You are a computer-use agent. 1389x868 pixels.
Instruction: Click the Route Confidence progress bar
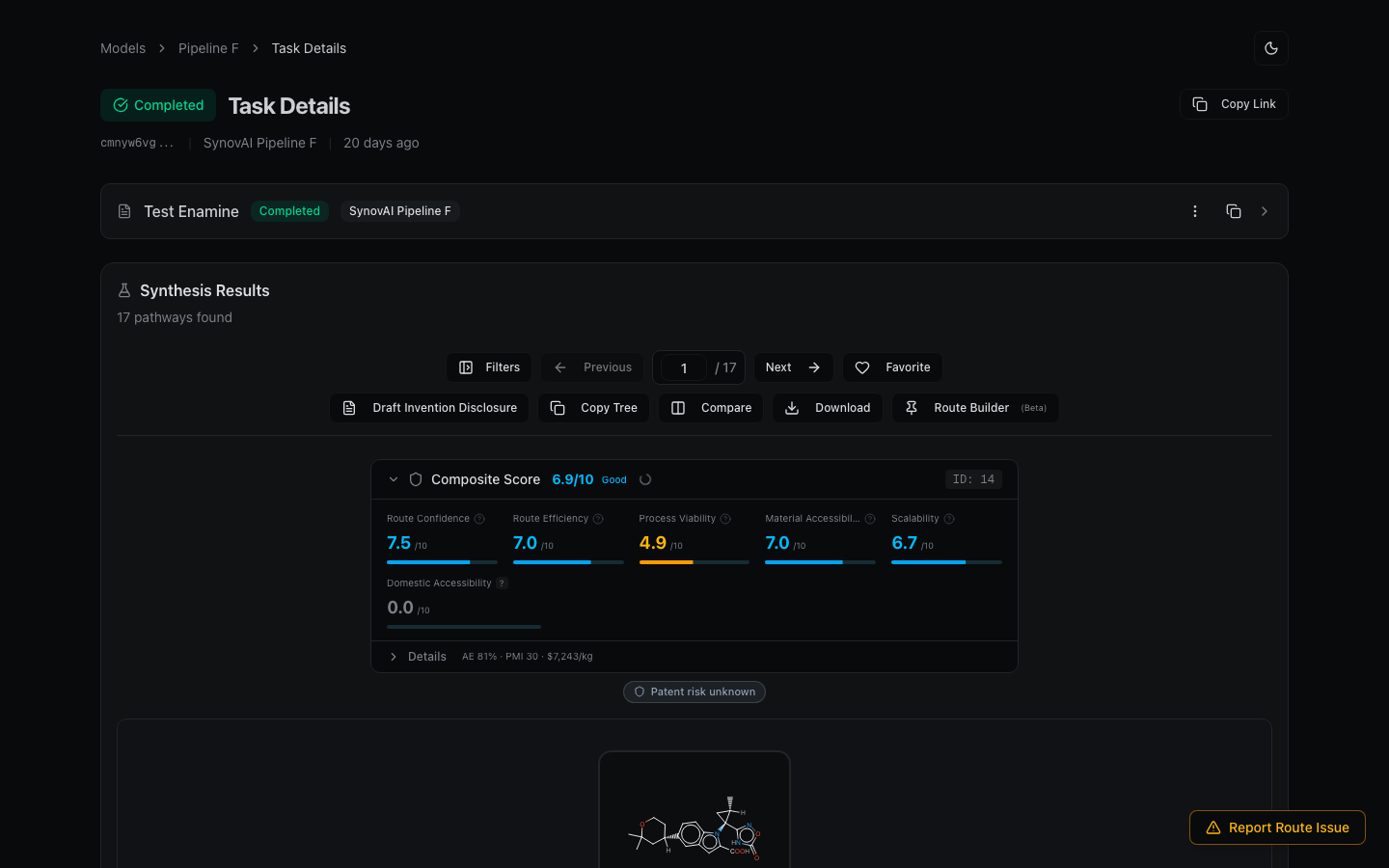(442, 562)
